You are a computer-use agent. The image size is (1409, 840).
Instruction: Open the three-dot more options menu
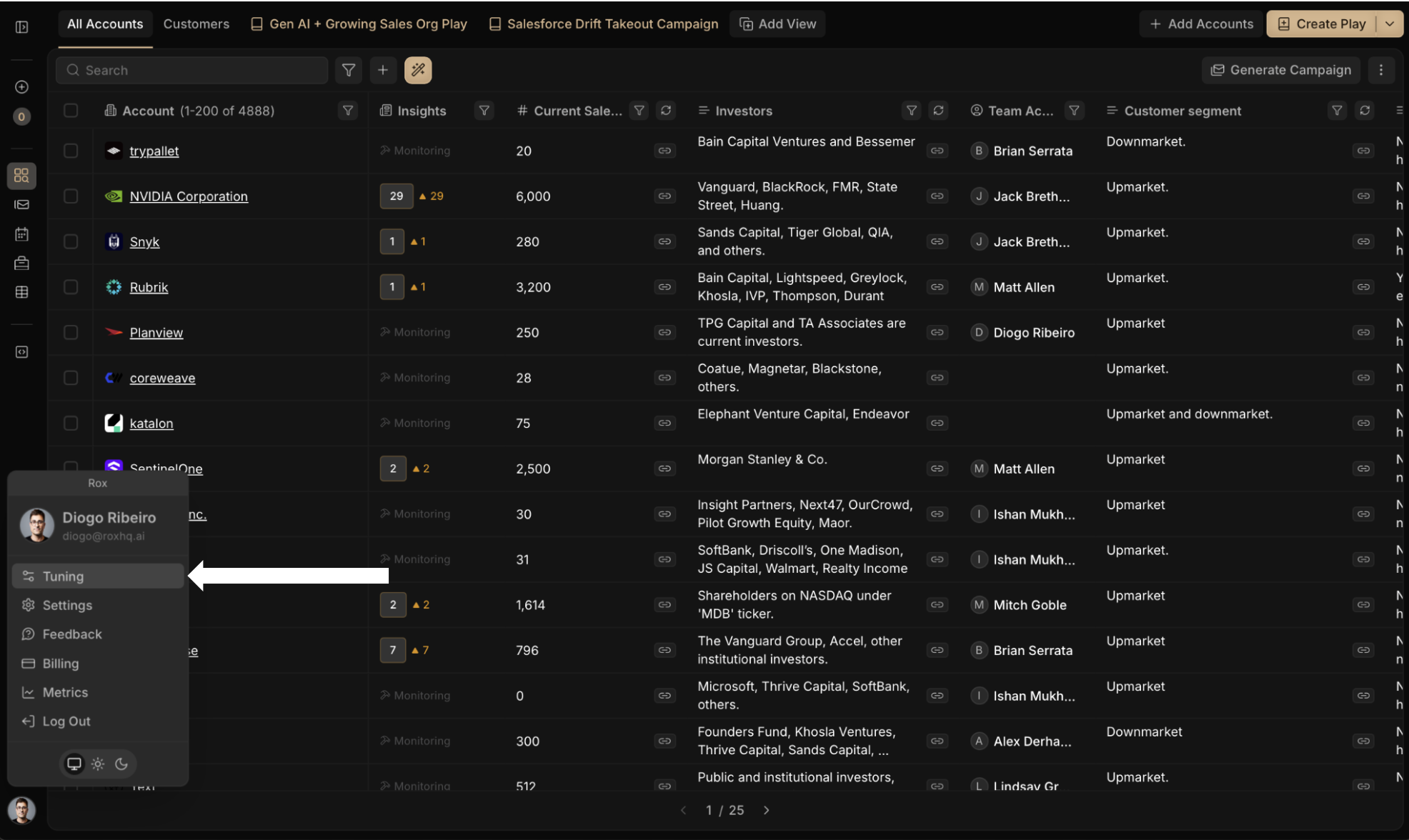click(1380, 70)
